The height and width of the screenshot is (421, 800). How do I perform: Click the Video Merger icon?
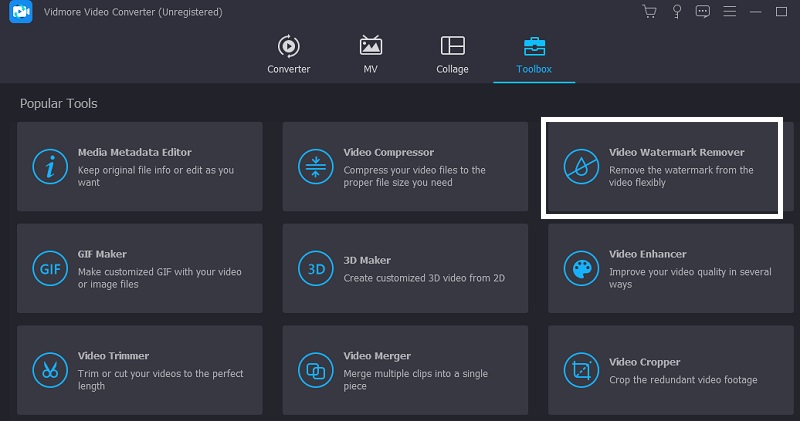(315, 370)
